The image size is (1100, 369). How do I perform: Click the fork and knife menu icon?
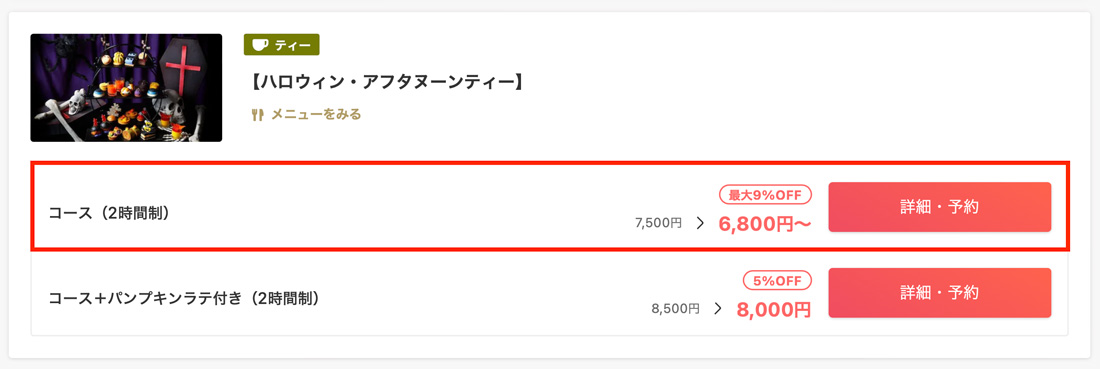(x=257, y=114)
